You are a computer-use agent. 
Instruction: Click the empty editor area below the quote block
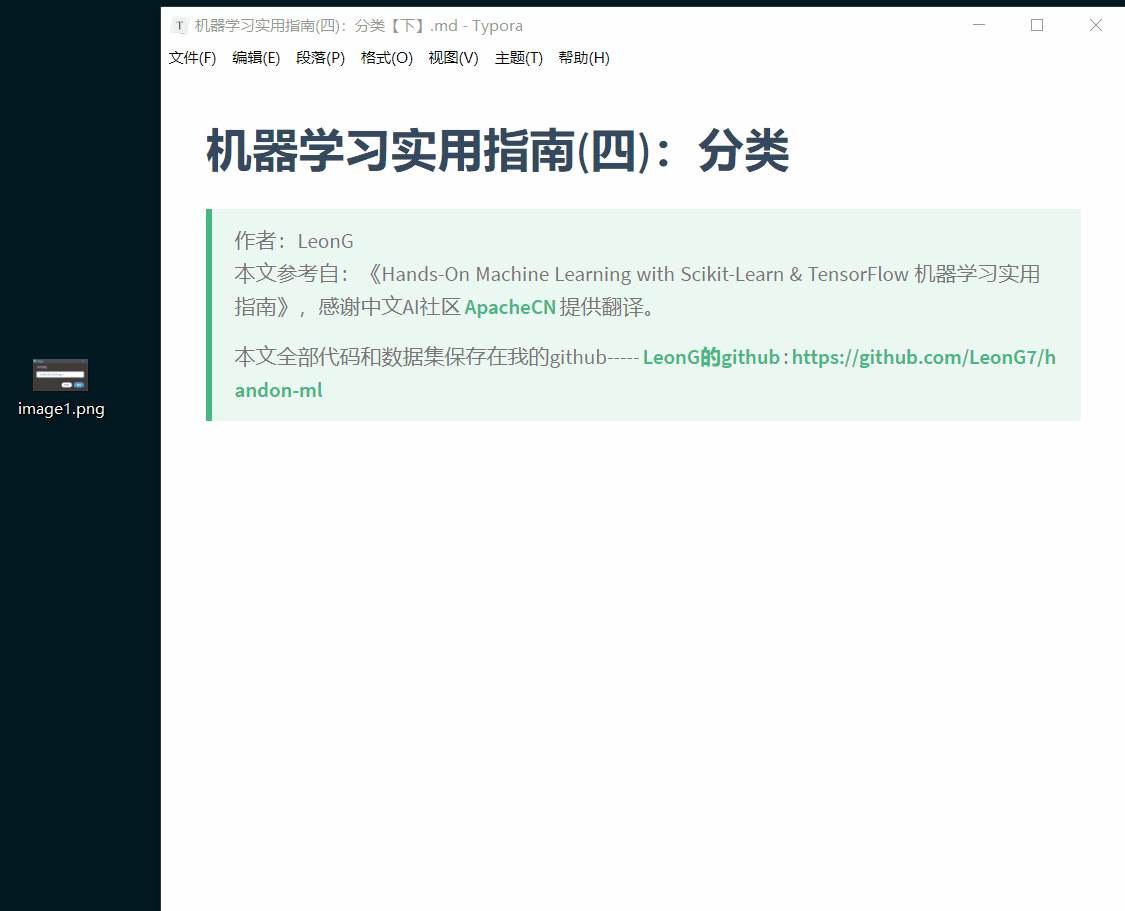click(x=640, y=650)
